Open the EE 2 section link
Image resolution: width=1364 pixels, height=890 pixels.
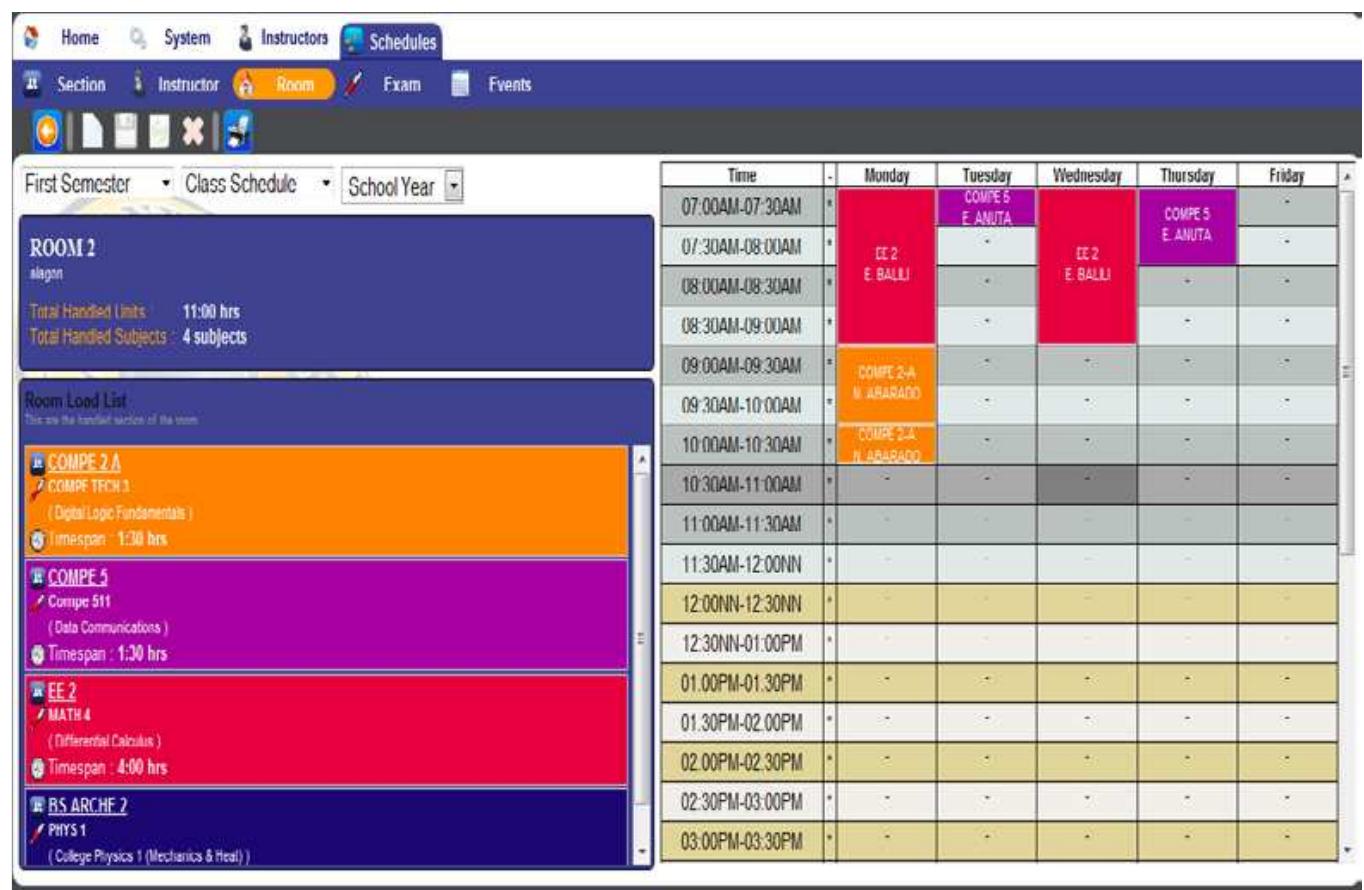coord(63,690)
